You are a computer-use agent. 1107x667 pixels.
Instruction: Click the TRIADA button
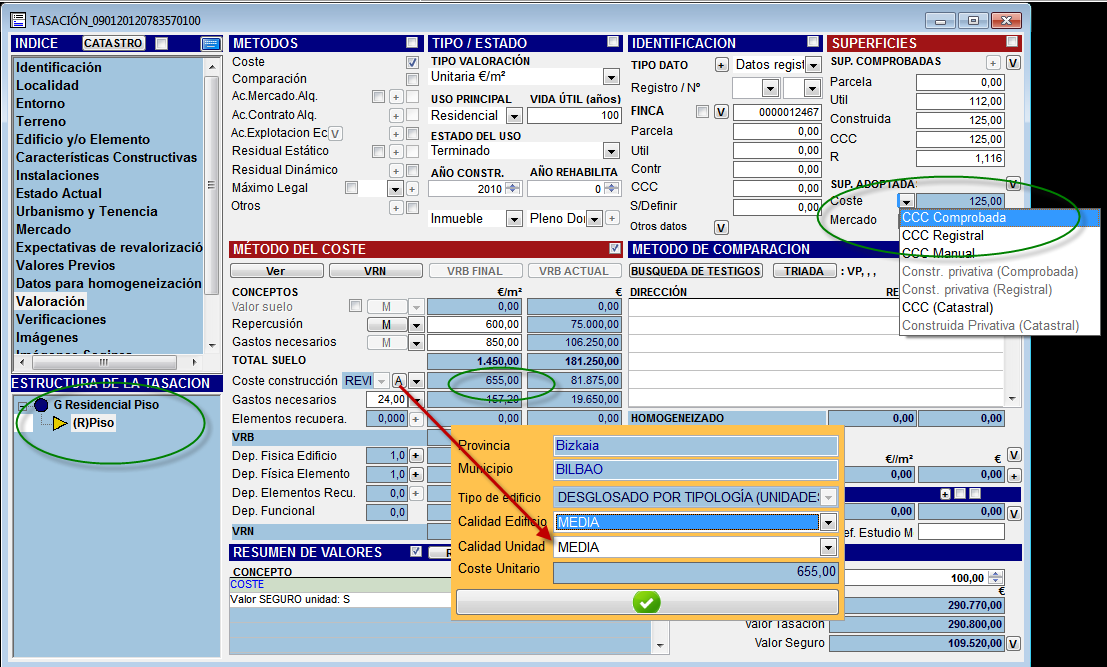coord(803,271)
